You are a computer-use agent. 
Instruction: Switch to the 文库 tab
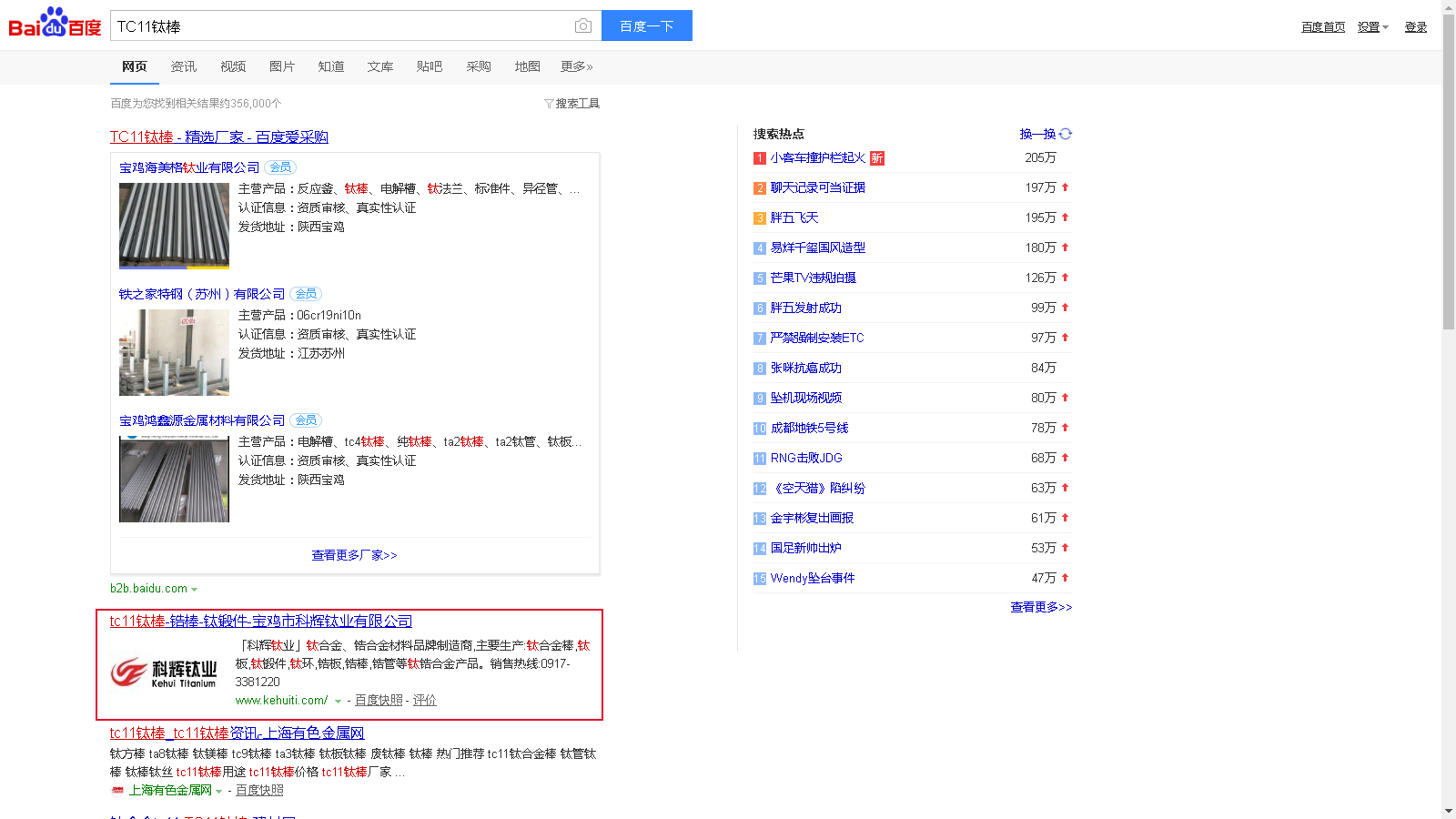tap(380, 66)
